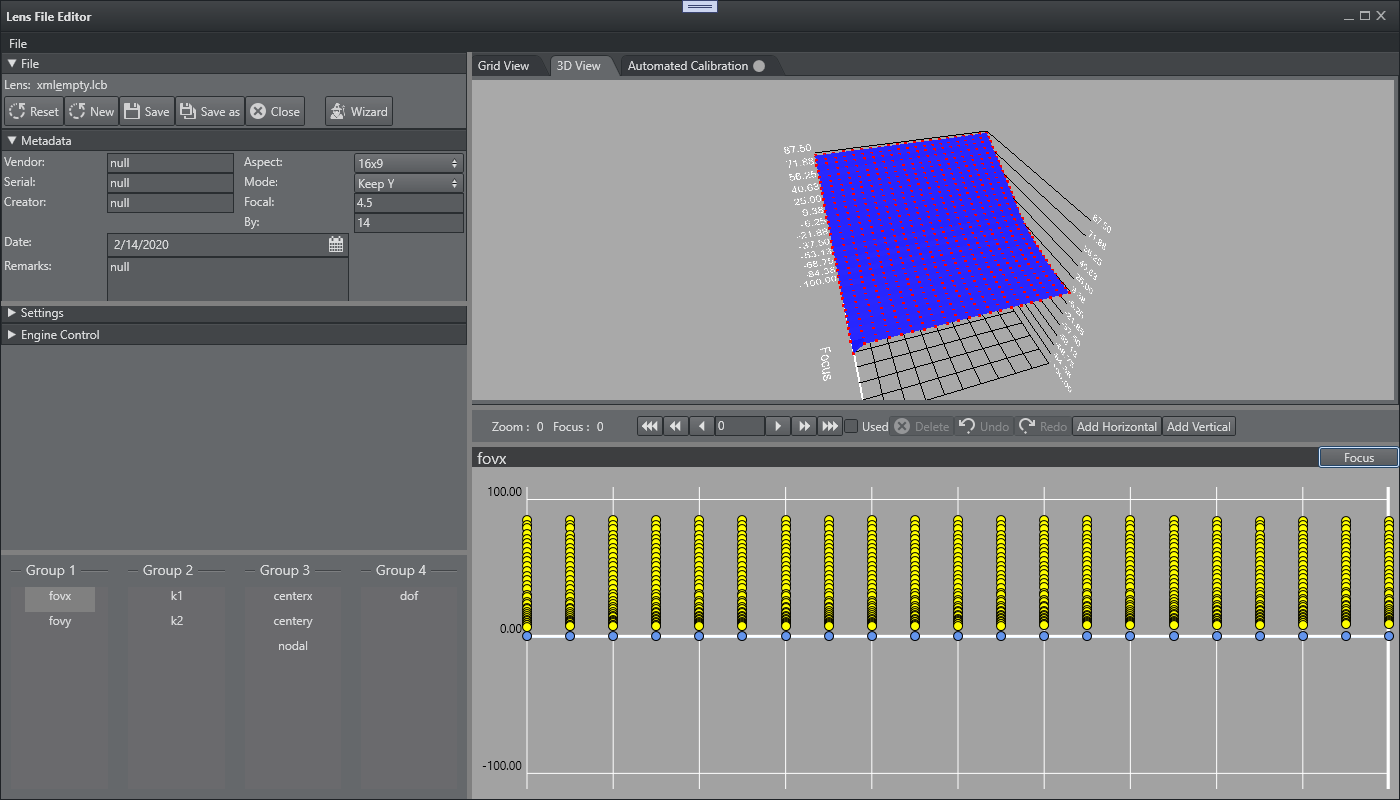Viewport: 1400px width, 800px height.
Task: Open the Aspect 16x9 dropdown
Action: click(408, 163)
